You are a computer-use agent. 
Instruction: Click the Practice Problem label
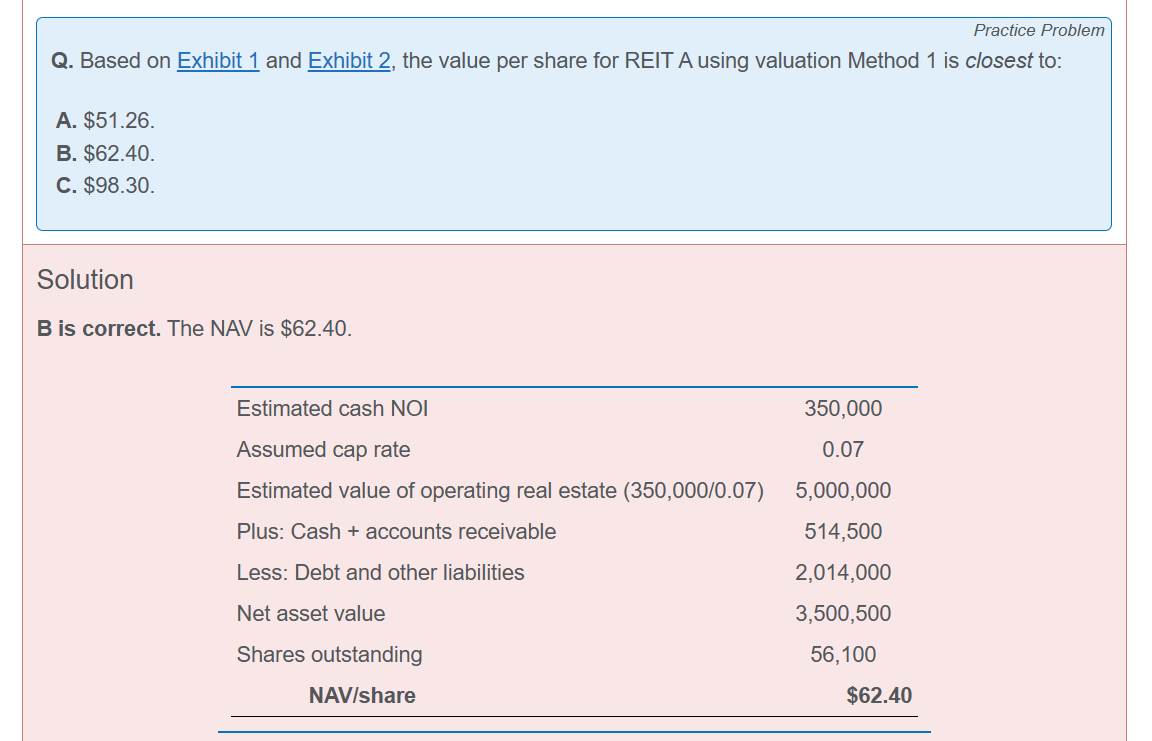point(1038,30)
